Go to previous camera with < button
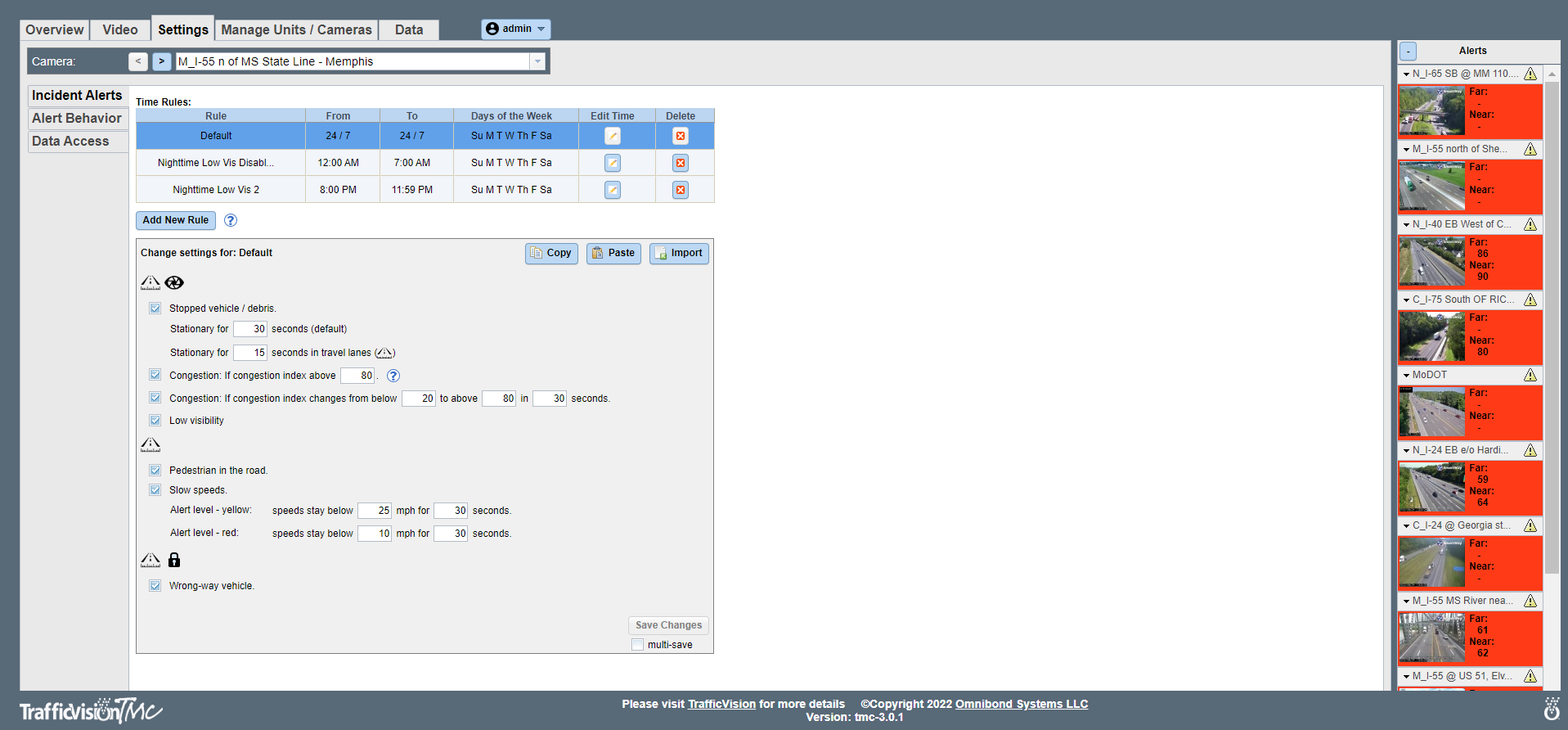Viewport: 1568px width, 730px height. (138, 61)
